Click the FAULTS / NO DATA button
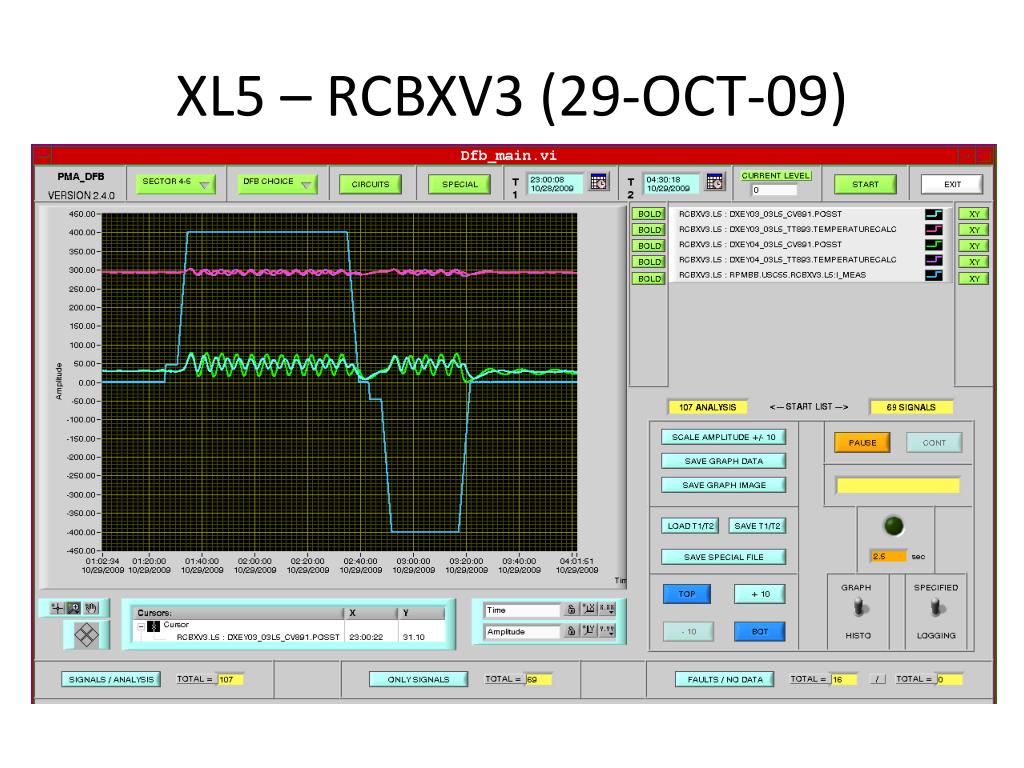1024x768 pixels. click(725, 679)
